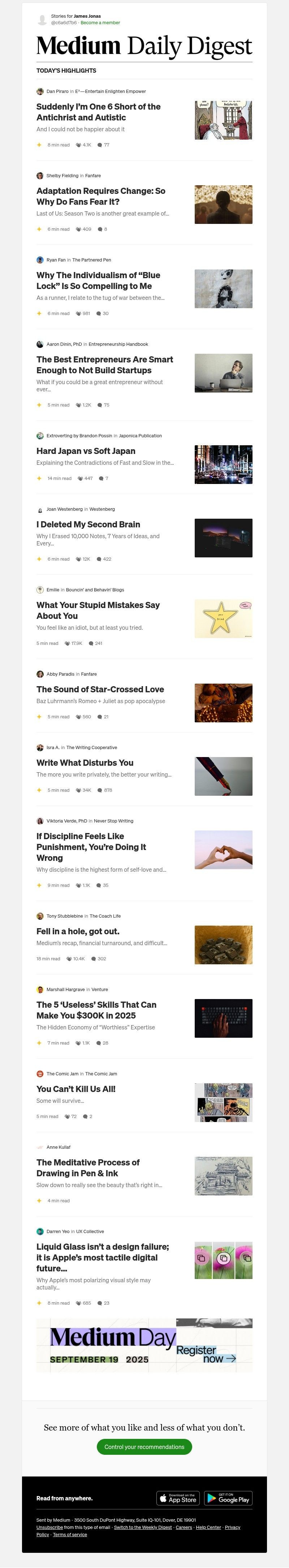Click the Medium Day Register now banner
This screenshot has width=289, height=1568.
(x=144, y=1346)
